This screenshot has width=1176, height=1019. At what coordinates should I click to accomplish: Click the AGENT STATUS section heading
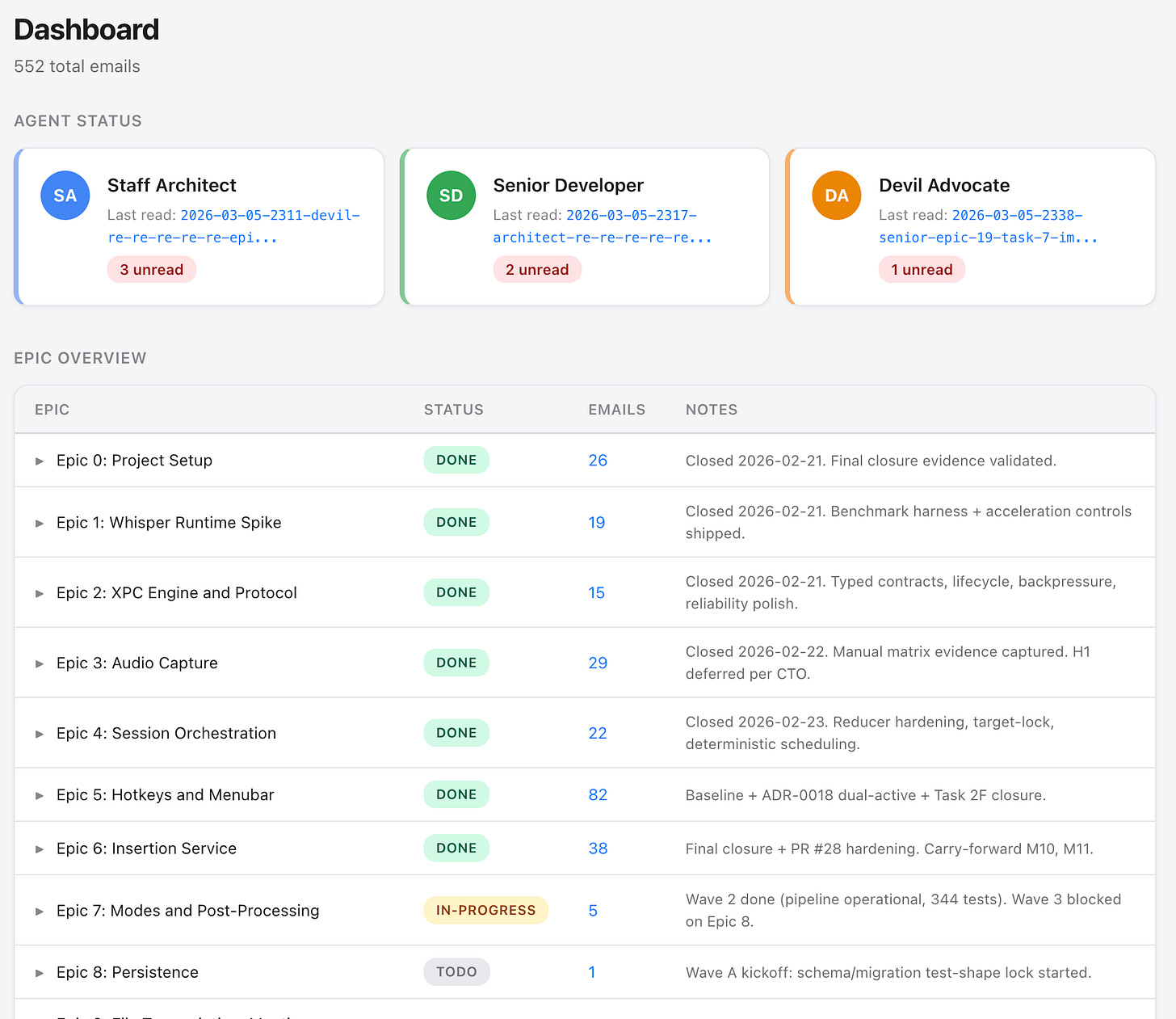pos(78,121)
